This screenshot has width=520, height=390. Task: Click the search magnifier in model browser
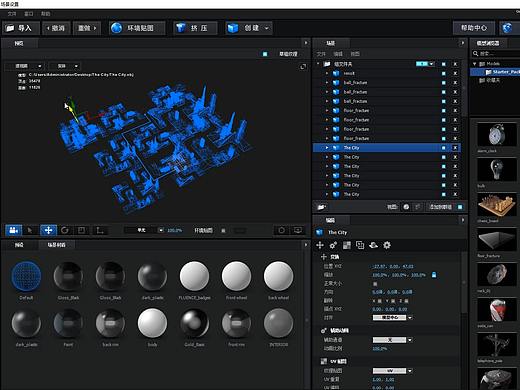click(475, 53)
